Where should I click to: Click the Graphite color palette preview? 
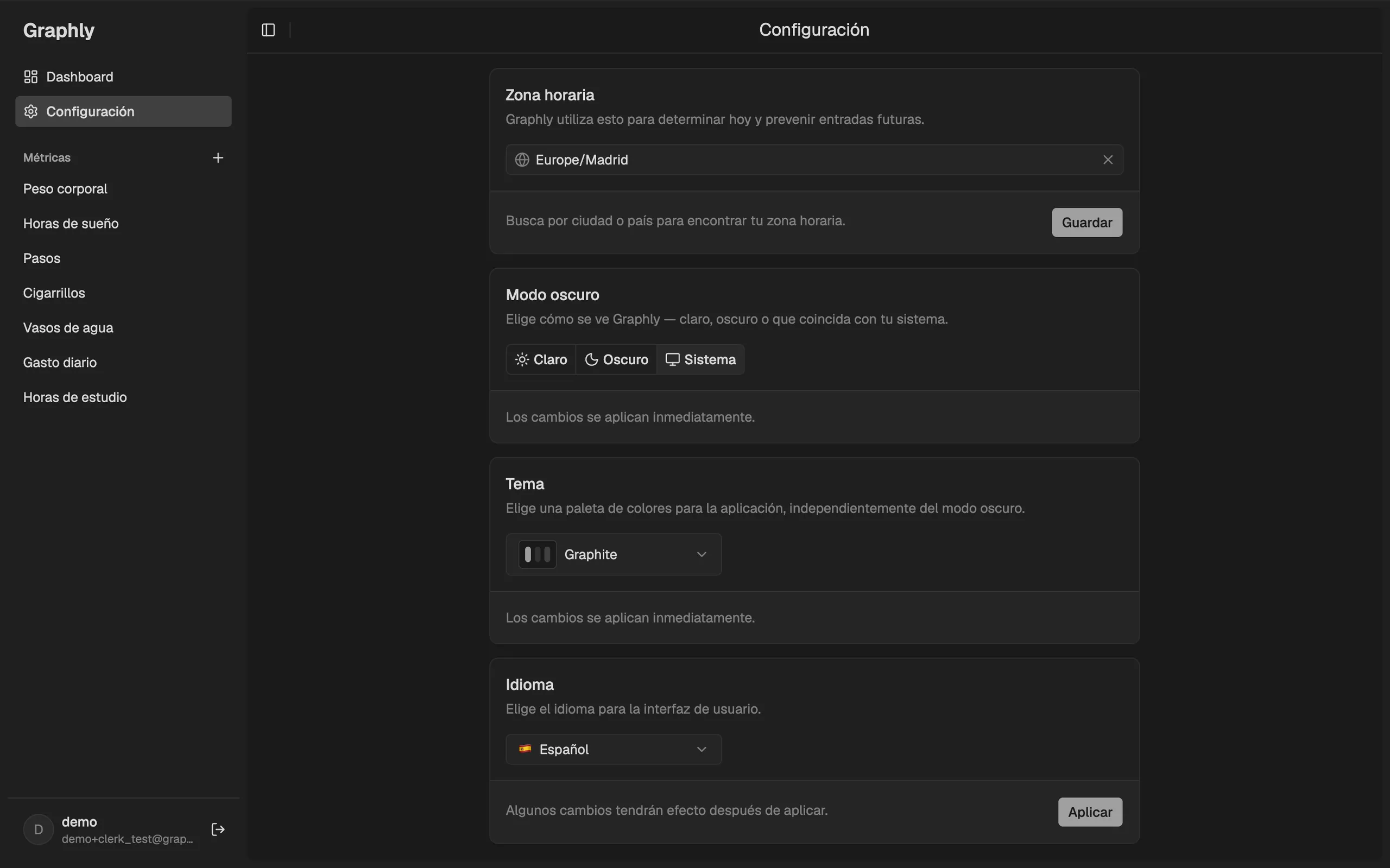pos(538,554)
